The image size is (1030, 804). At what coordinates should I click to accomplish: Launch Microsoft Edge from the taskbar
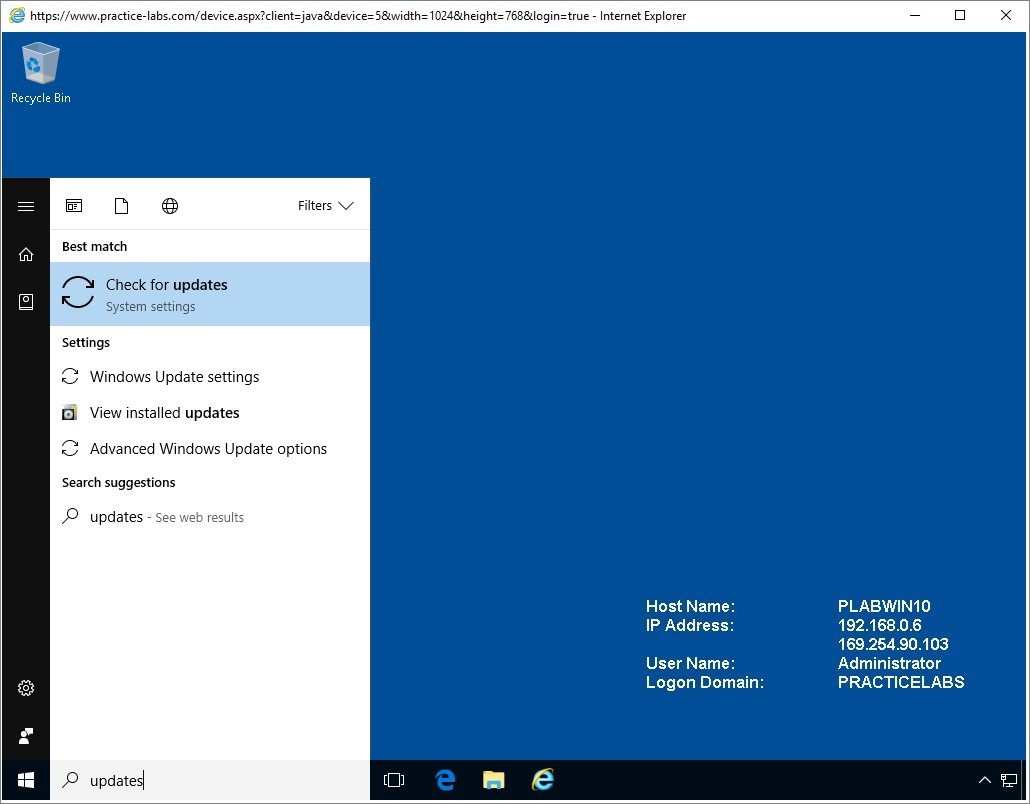[x=445, y=780]
